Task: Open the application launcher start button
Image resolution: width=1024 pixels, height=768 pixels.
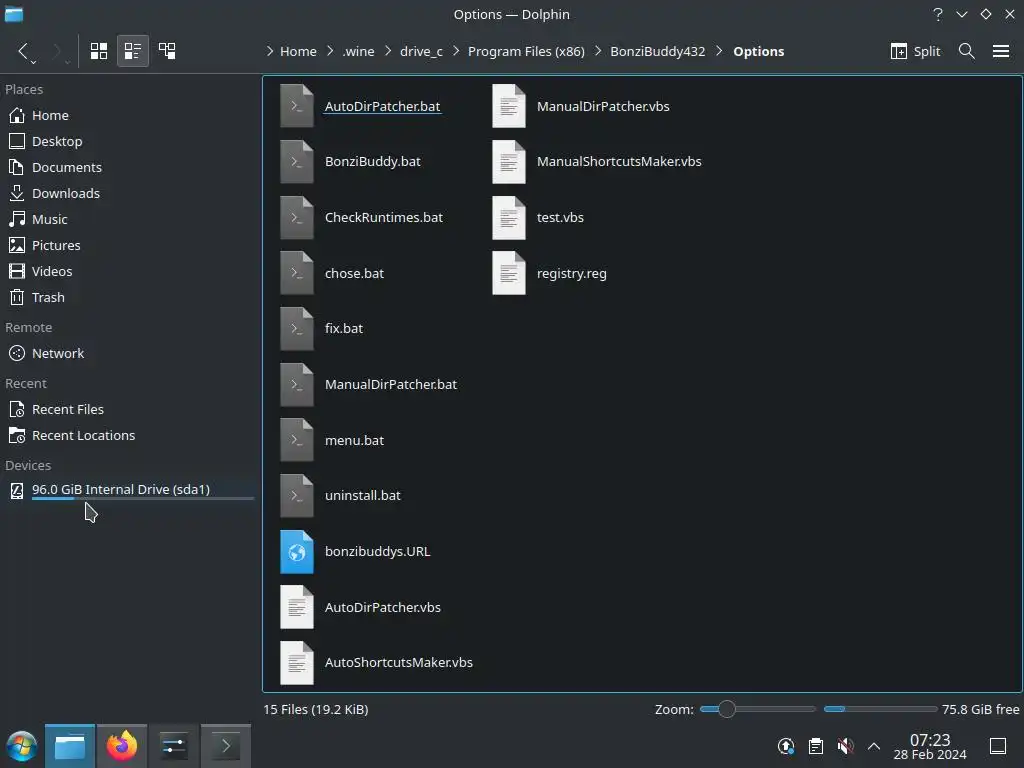Action: click(x=22, y=746)
